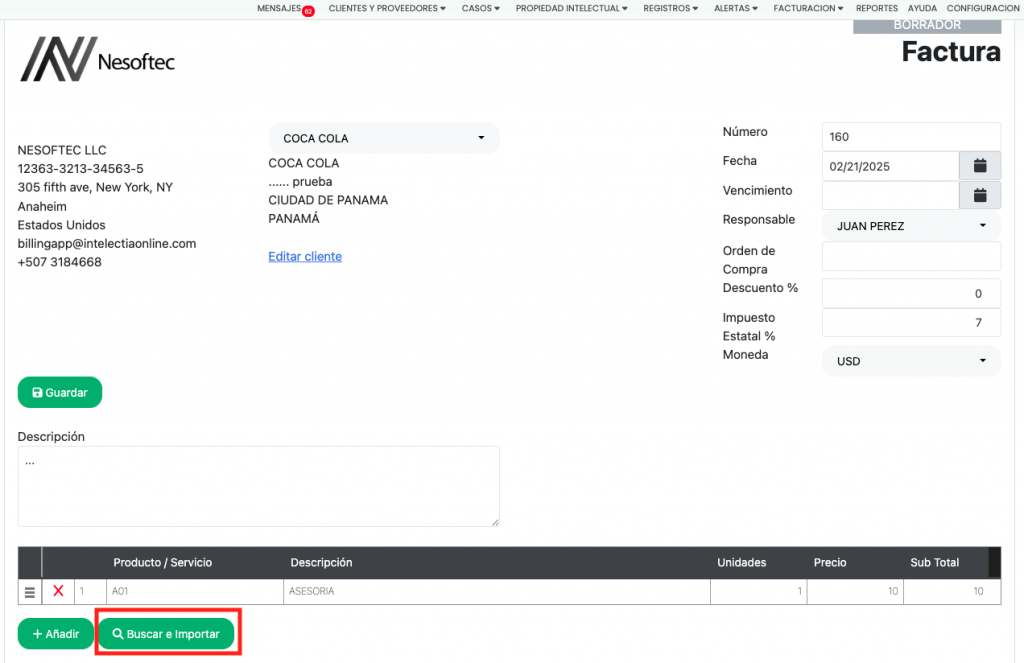The image size is (1024, 663).
Task: Click the Buscar e Importar button
Action: (x=166, y=634)
